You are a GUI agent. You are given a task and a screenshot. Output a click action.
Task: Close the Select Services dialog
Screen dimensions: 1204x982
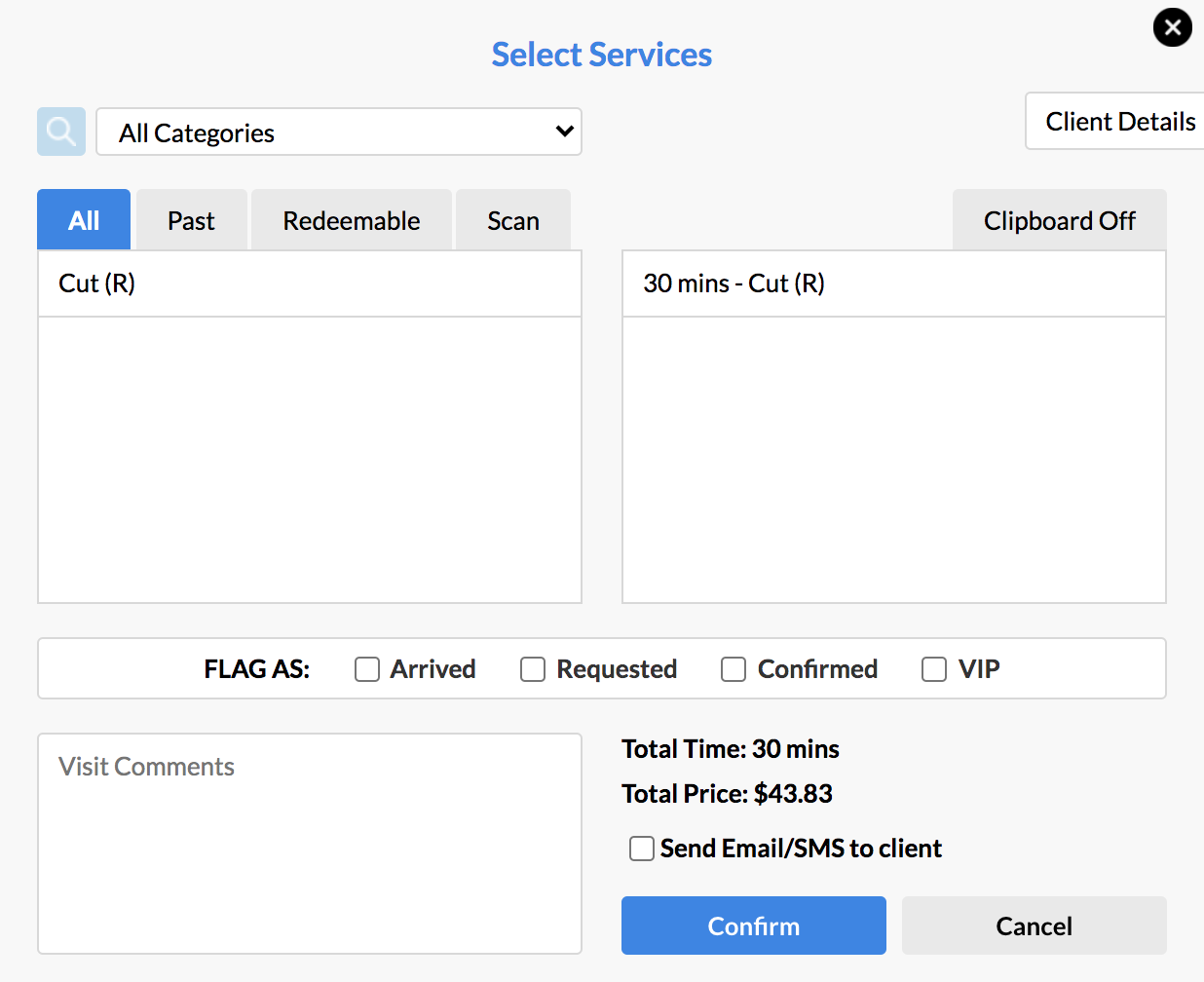(x=1173, y=27)
